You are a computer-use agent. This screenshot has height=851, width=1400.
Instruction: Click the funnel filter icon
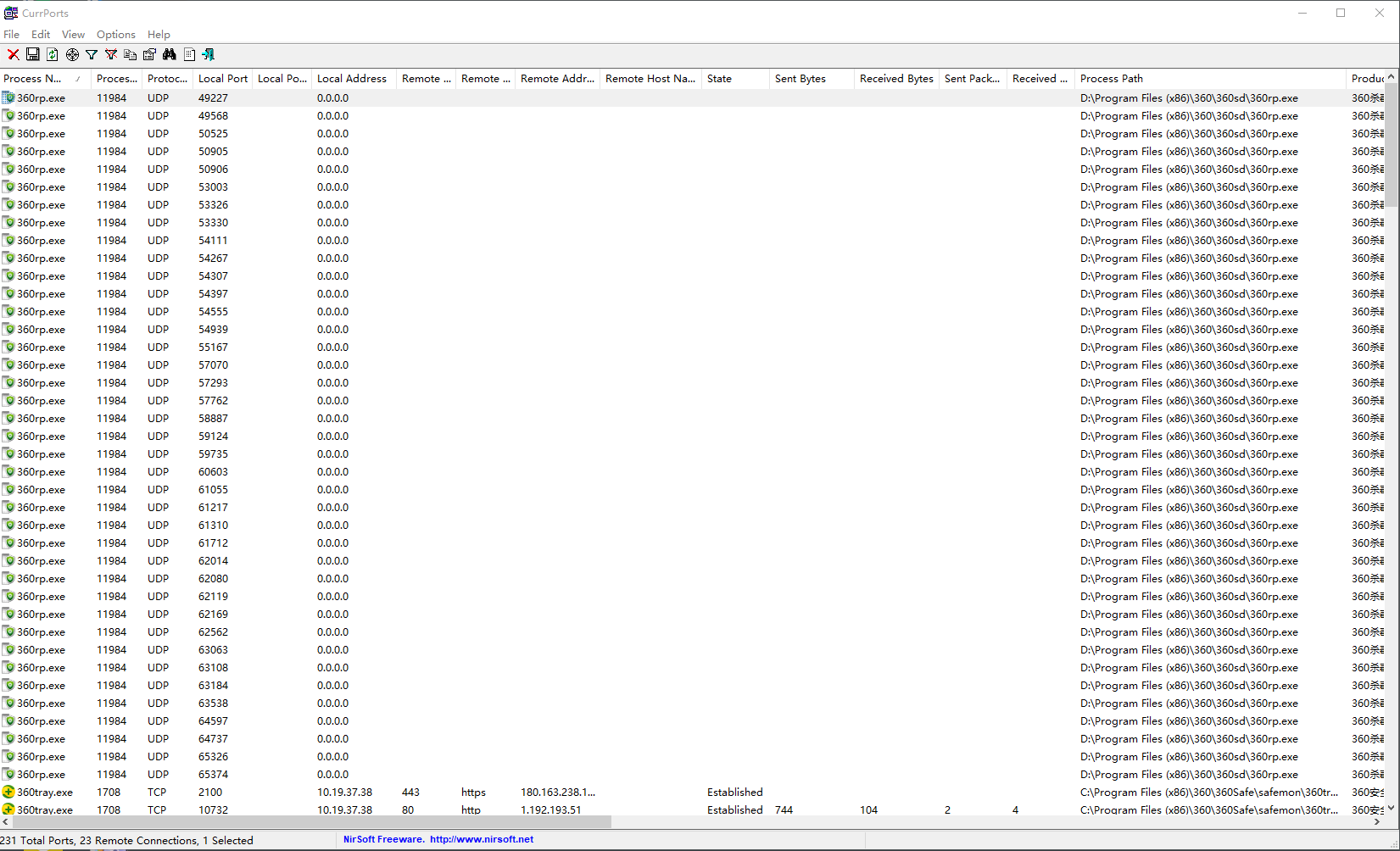[92, 54]
